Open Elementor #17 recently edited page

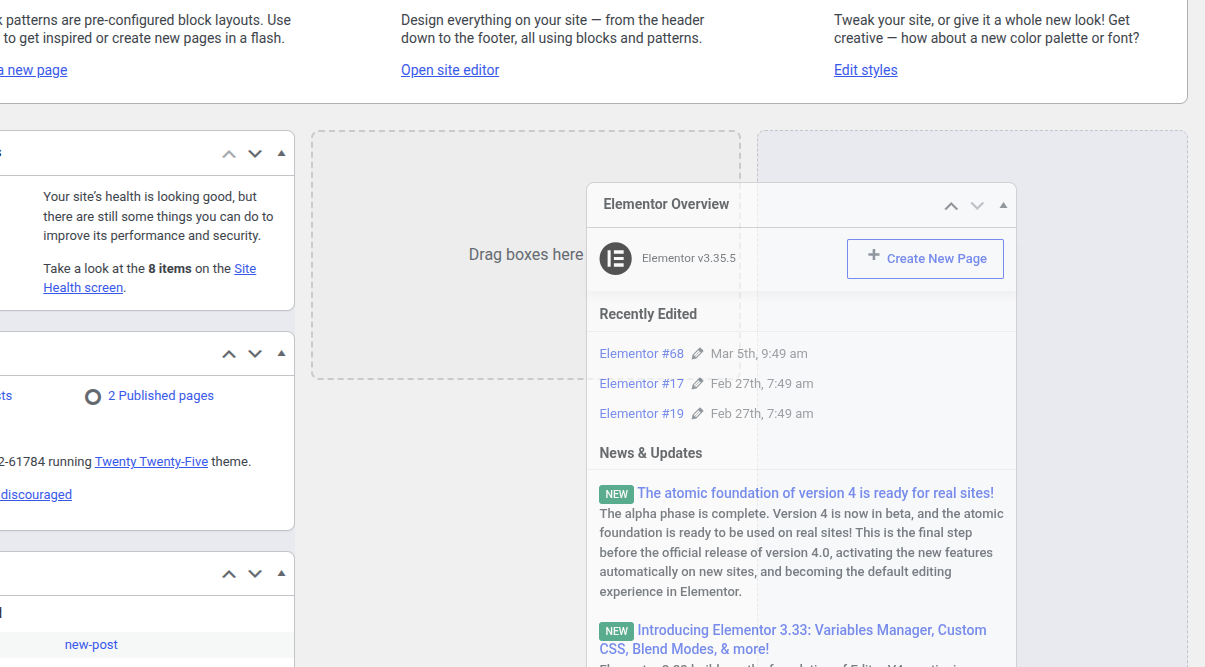(x=642, y=384)
